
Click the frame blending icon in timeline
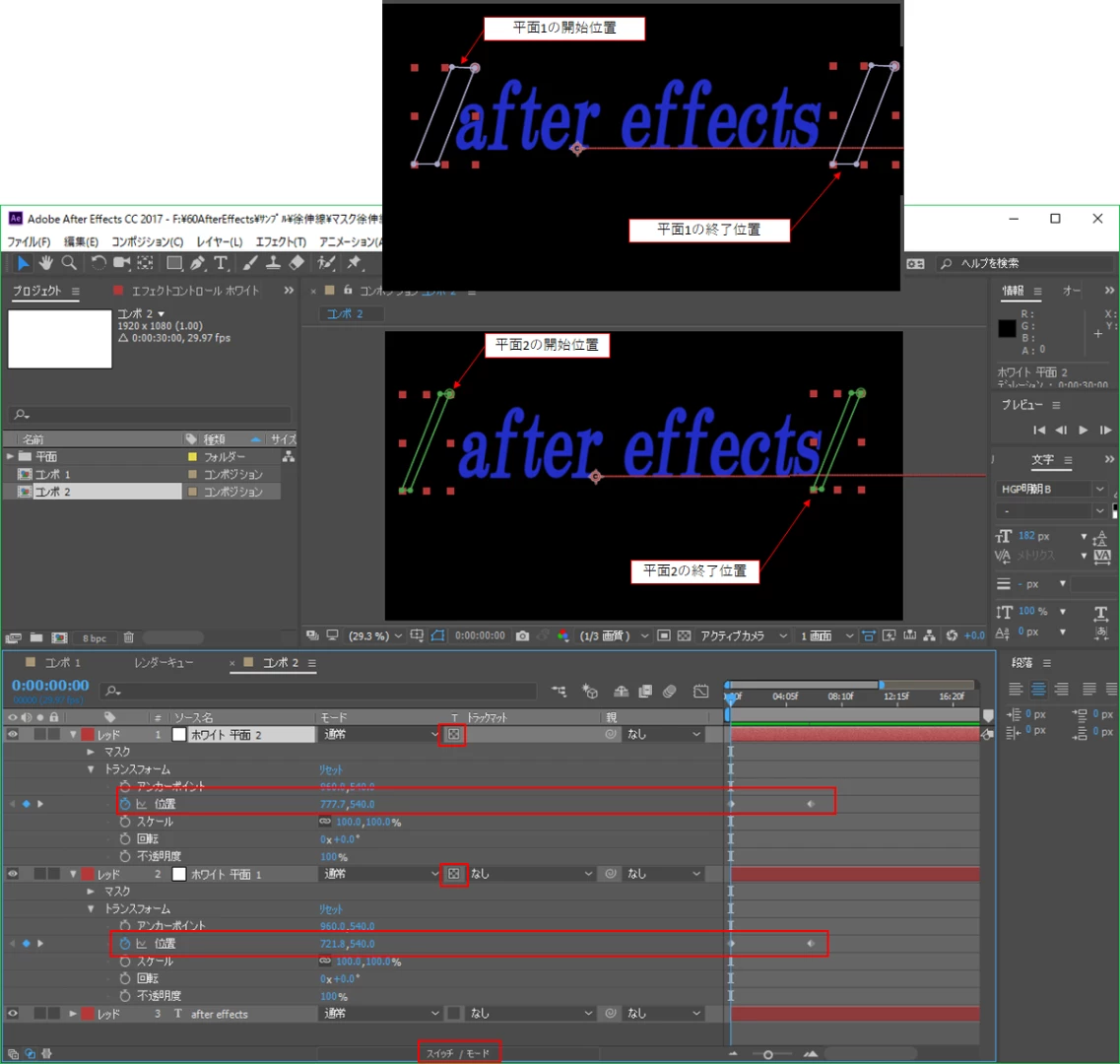point(645,691)
